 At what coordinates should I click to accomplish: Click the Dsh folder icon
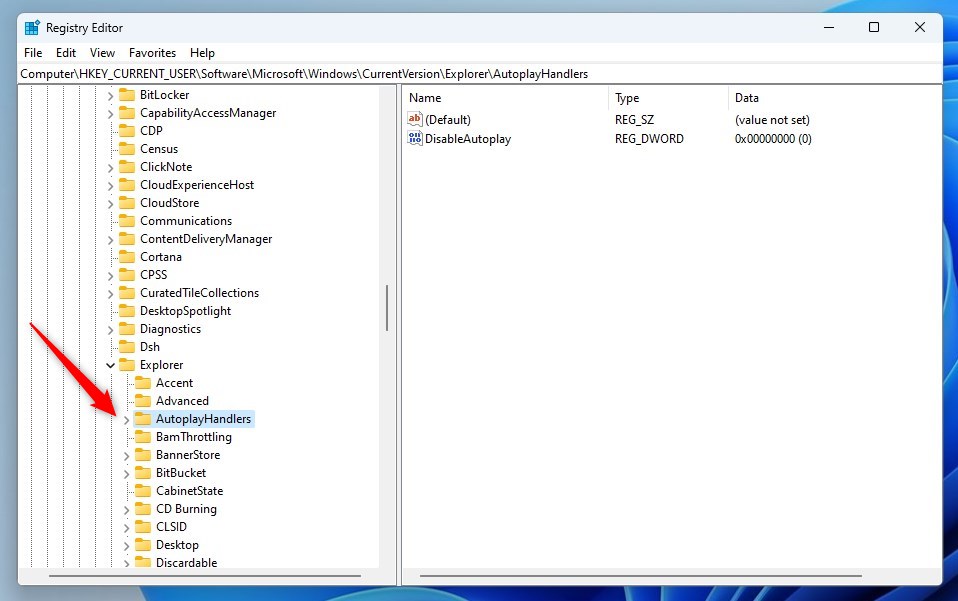(x=126, y=347)
